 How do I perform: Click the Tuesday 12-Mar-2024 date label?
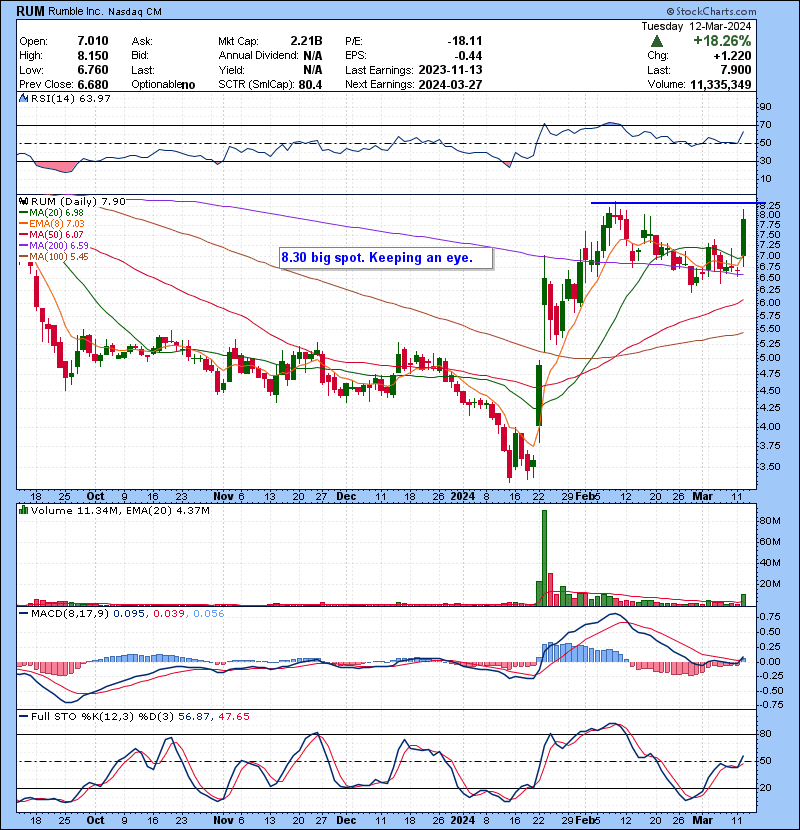(x=696, y=26)
